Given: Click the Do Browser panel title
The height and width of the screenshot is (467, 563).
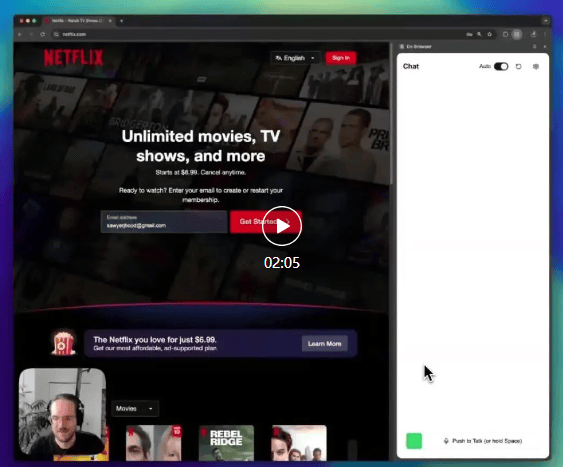Looking at the screenshot, I should click(419, 47).
